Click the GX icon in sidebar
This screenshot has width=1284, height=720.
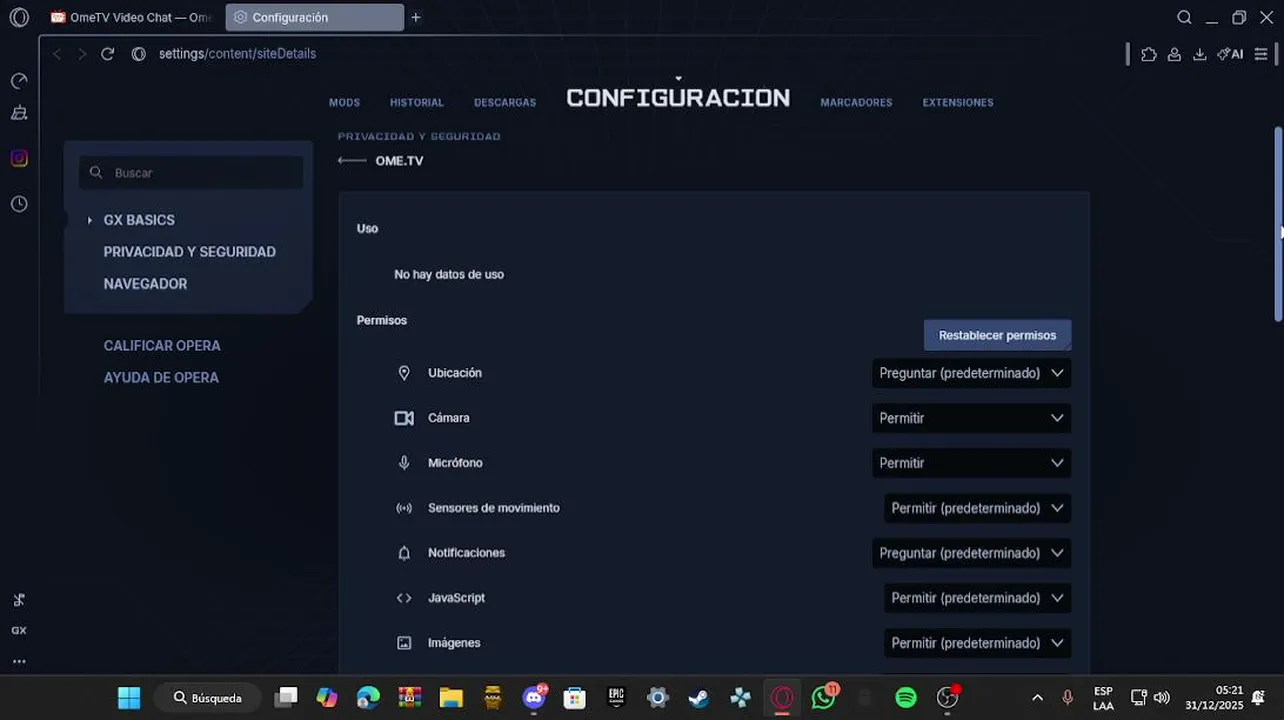tap(19, 631)
